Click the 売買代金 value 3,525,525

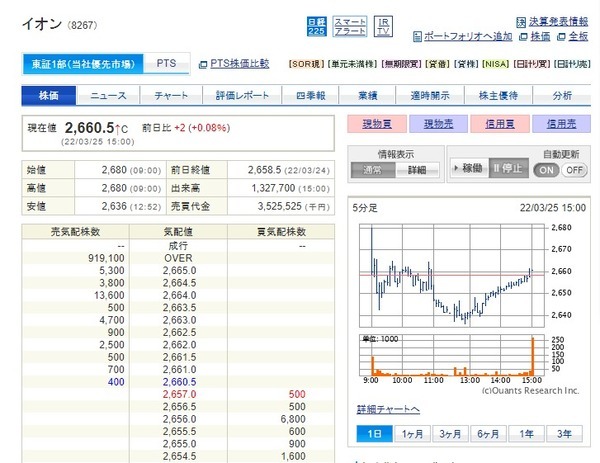(279, 207)
